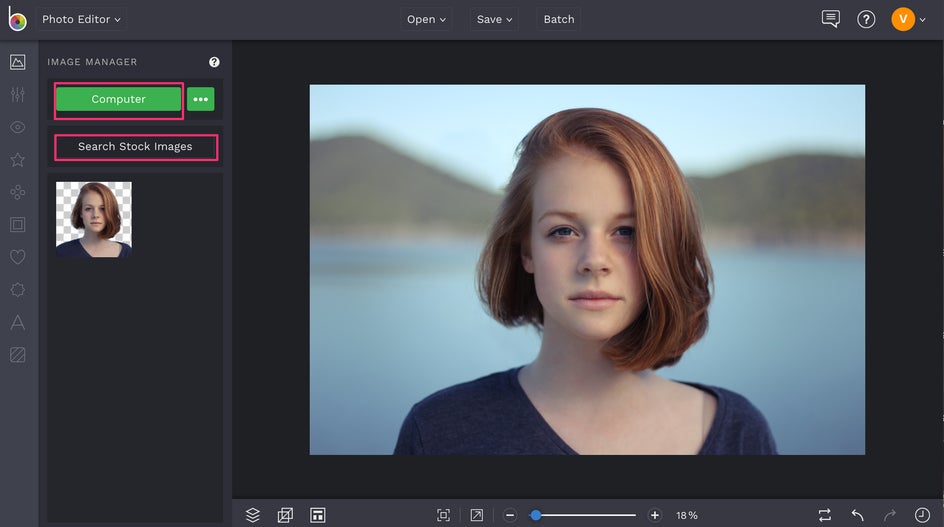Select the Edit sliders tool icon
The height and width of the screenshot is (527, 944).
pos(18,94)
